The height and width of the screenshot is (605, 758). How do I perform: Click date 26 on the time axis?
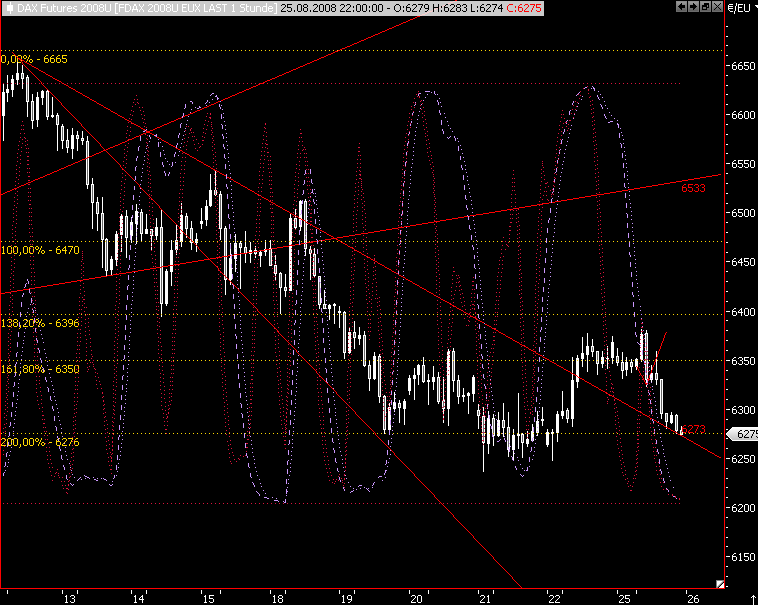(693, 599)
